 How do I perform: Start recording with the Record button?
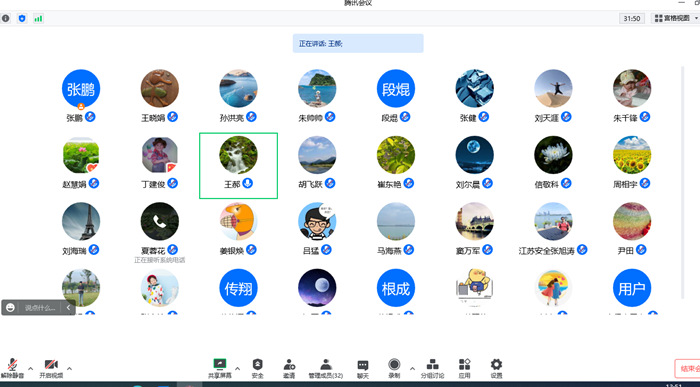(x=394, y=368)
